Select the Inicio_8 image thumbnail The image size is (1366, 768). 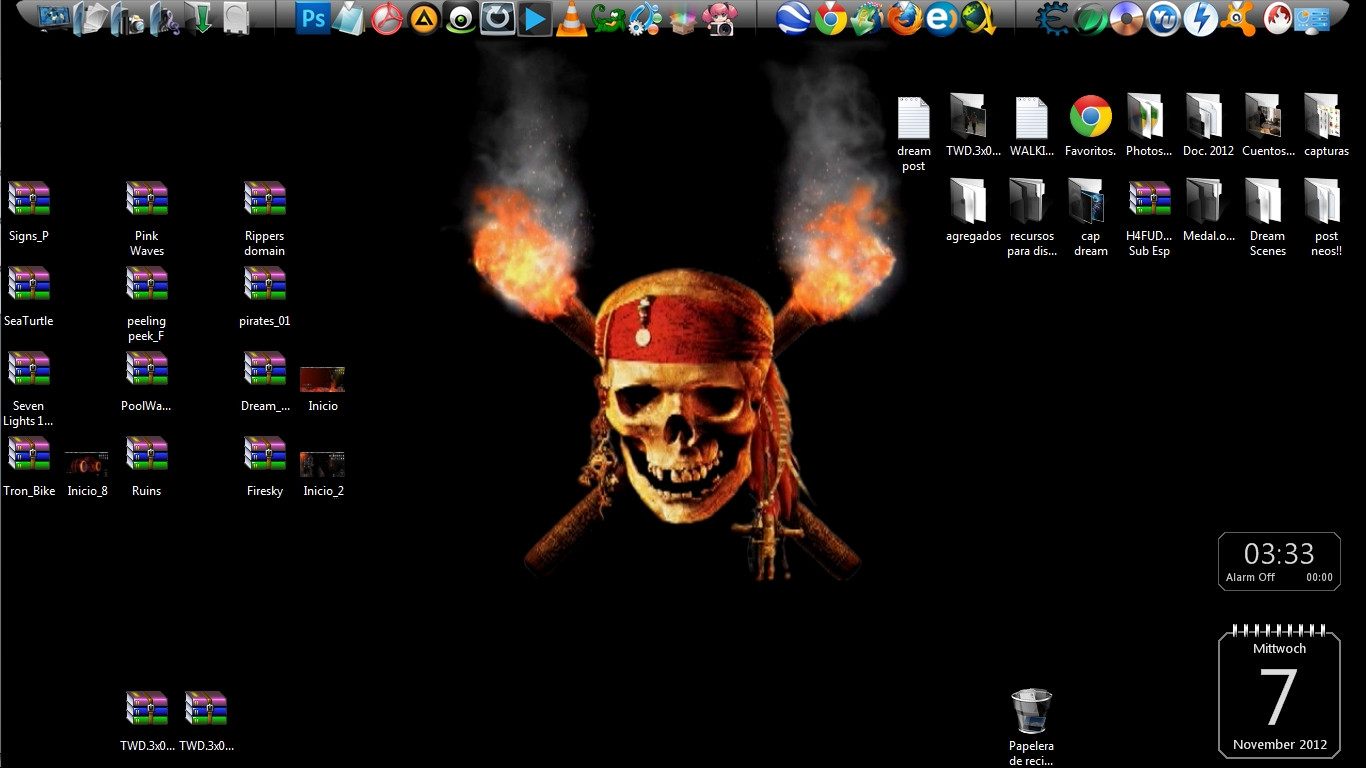pyautogui.click(x=87, y=474)
